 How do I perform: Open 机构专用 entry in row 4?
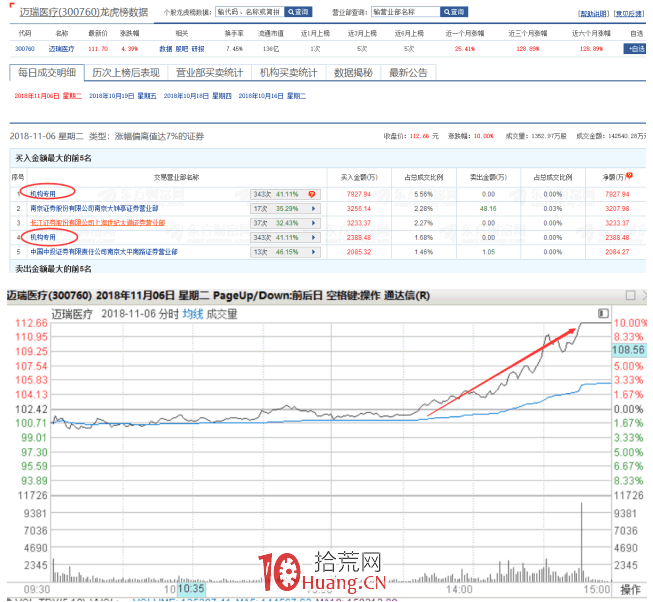click(x=43, y=237)
